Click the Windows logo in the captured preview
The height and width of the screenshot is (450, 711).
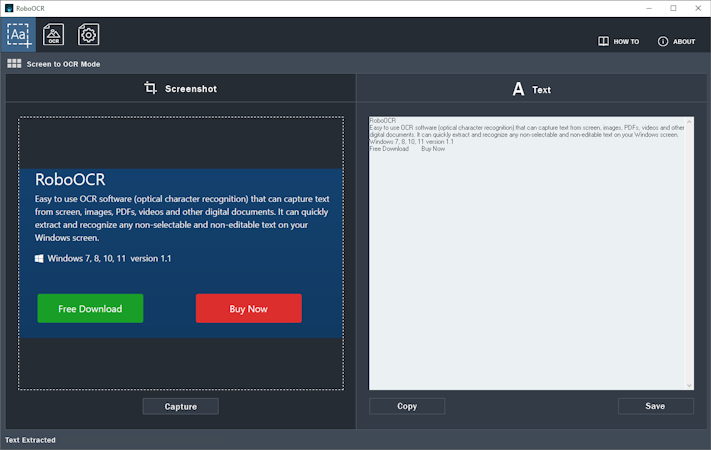pos(39,259)
